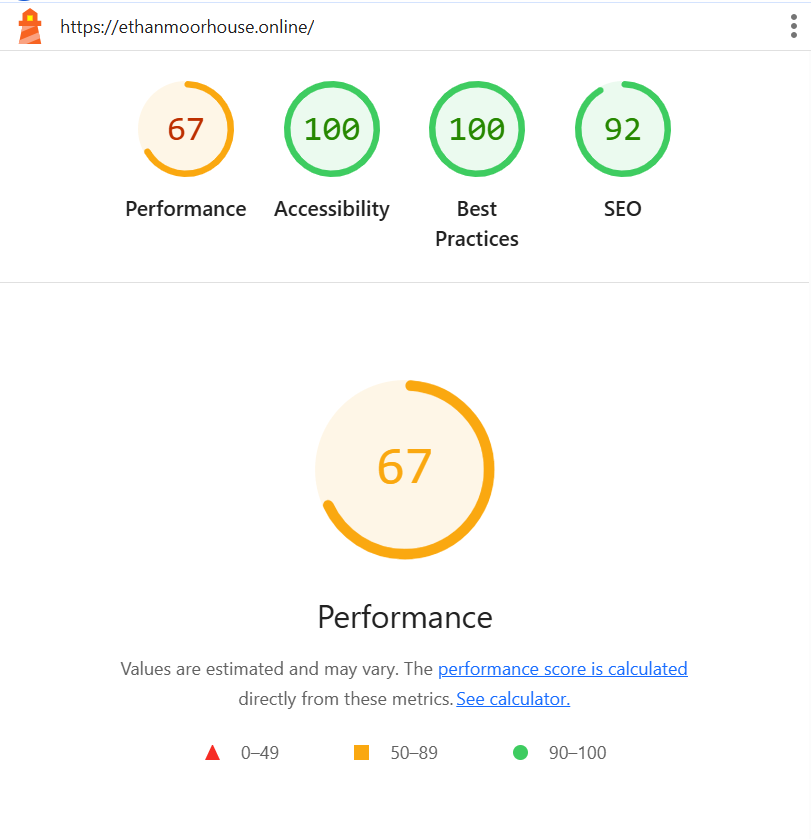Click the 90–100 score range text
Viewport: 811px width, 839px height.
pos(578,753)
